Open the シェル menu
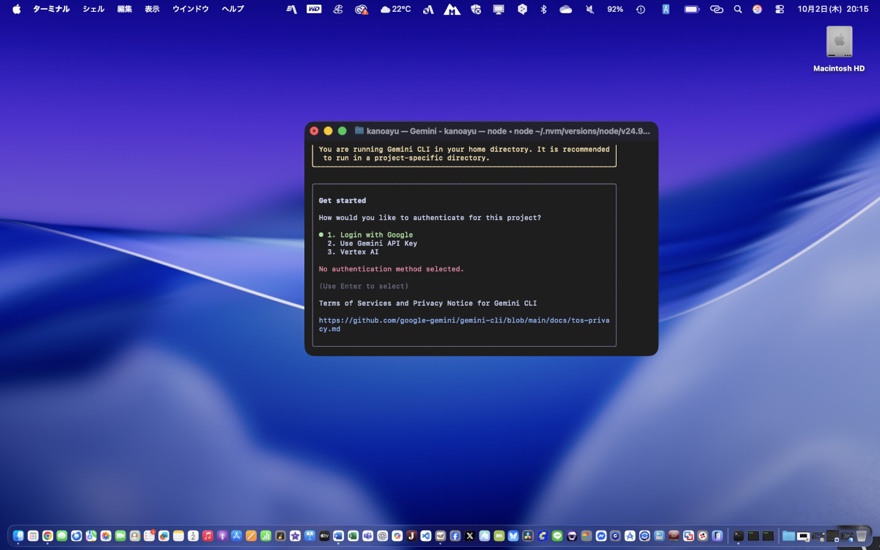 [93, 9]
